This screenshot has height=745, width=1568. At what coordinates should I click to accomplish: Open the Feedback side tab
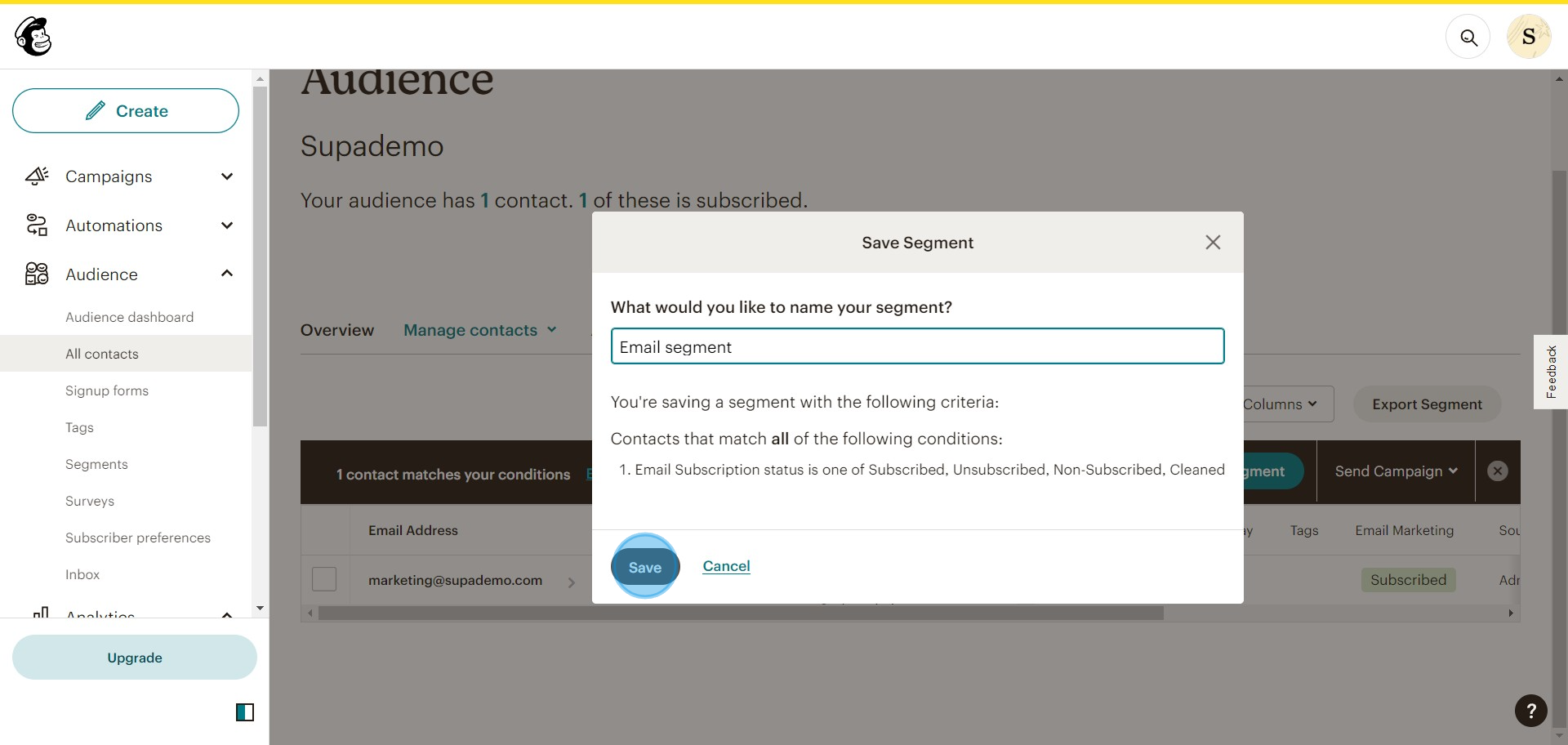pyautogui.click(x=1551, y=372)
